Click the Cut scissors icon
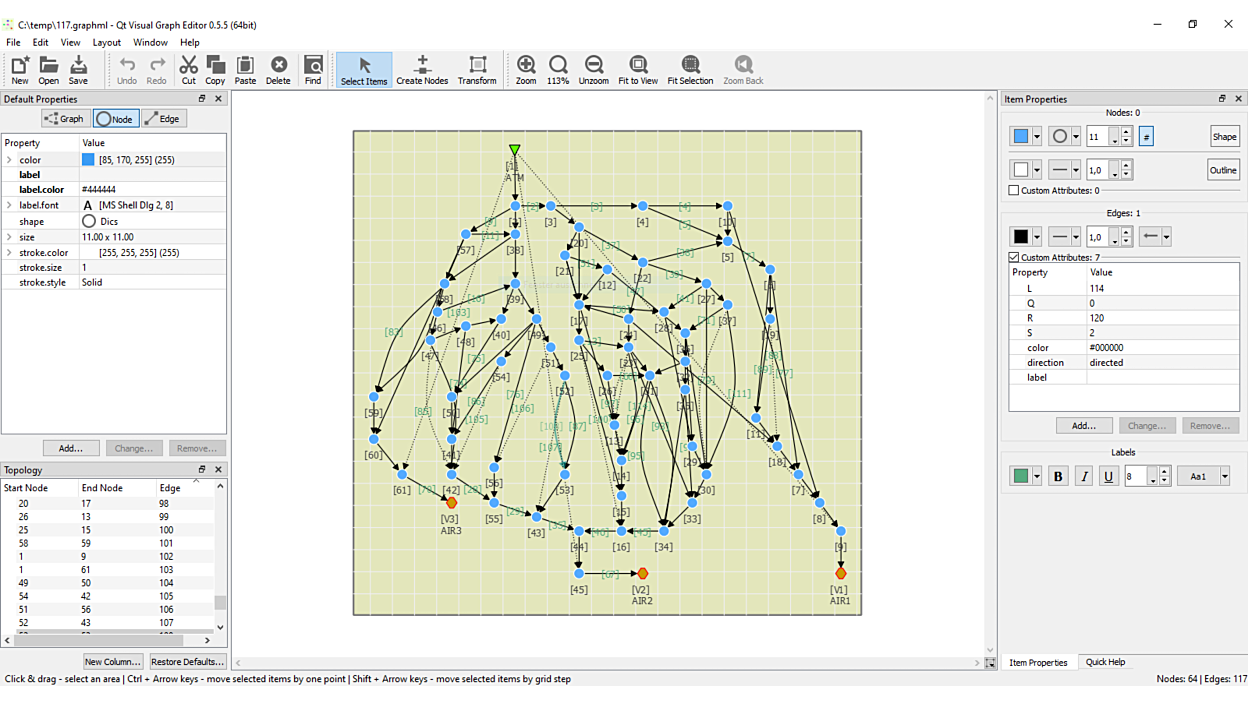Viewport: 1248px width, 702px height. [188, 70]
